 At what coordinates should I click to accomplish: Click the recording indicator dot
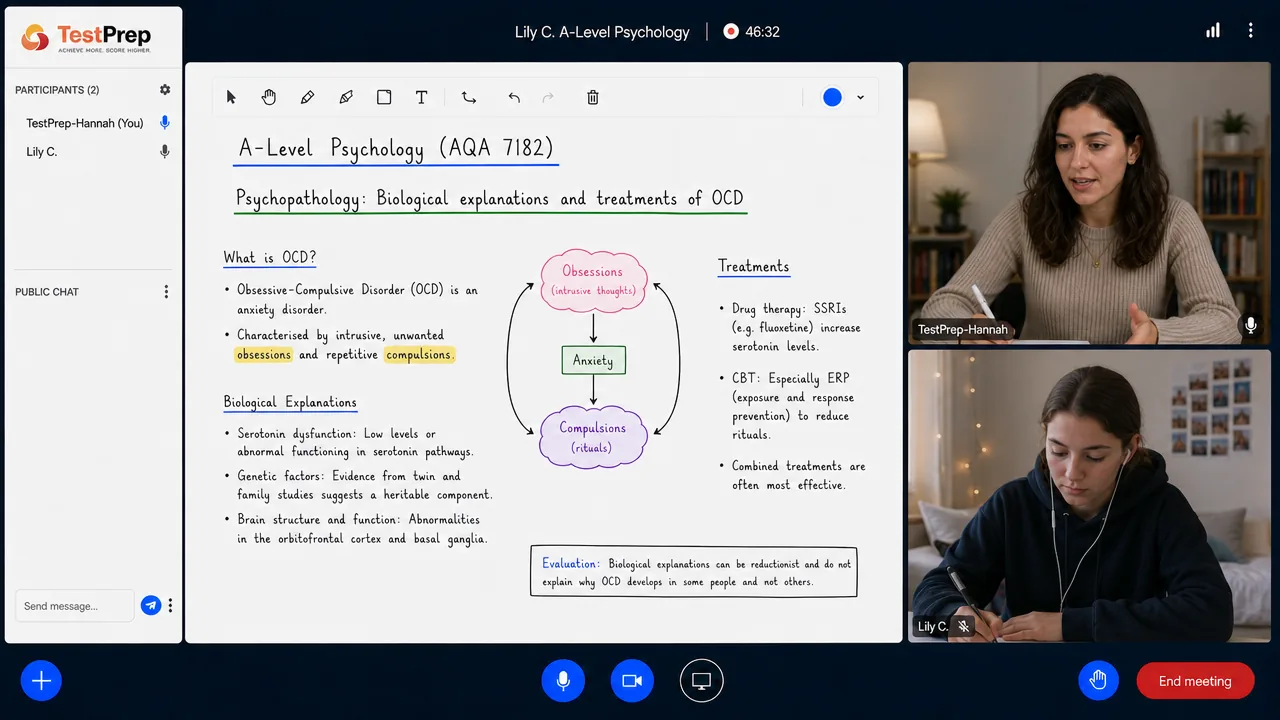coord(731,32)
